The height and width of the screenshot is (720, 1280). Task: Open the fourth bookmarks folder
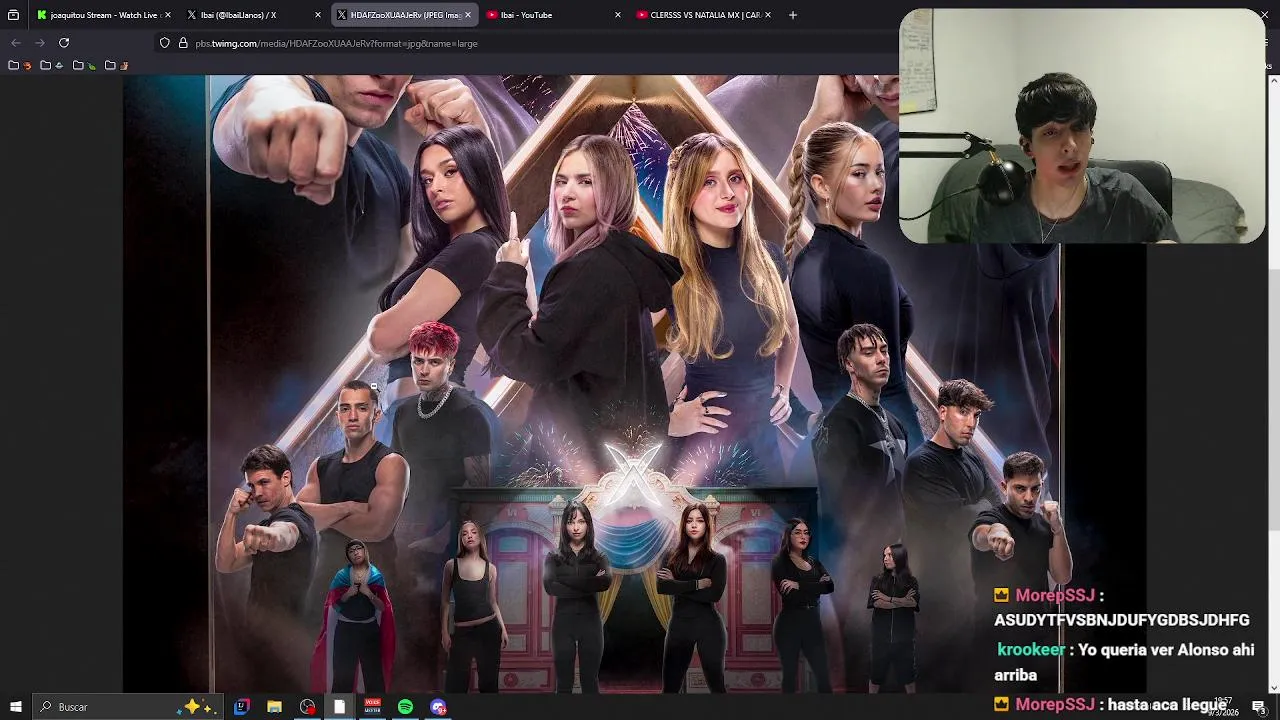[x=116, y=65]
